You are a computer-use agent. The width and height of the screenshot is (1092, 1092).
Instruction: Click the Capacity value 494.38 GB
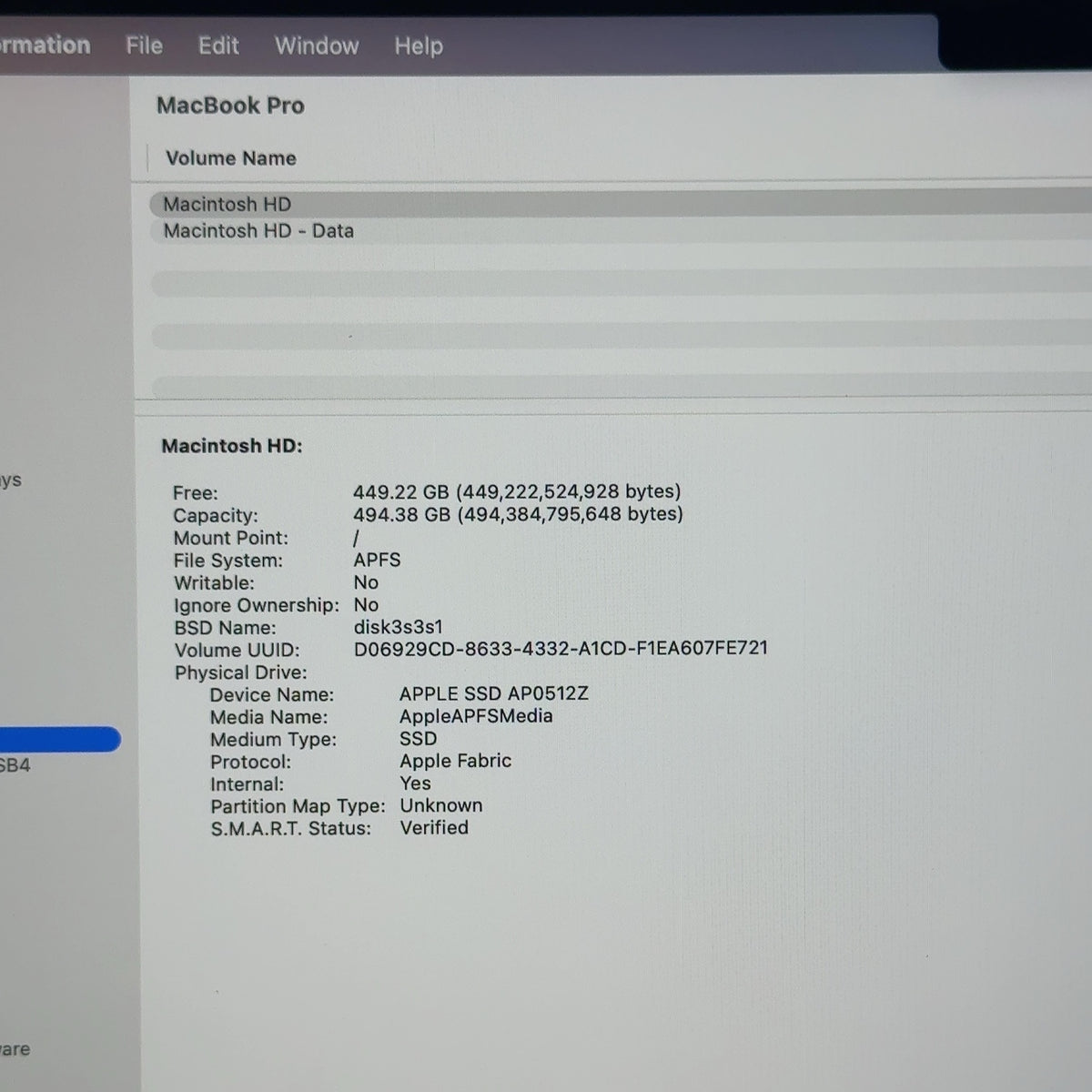518,514
